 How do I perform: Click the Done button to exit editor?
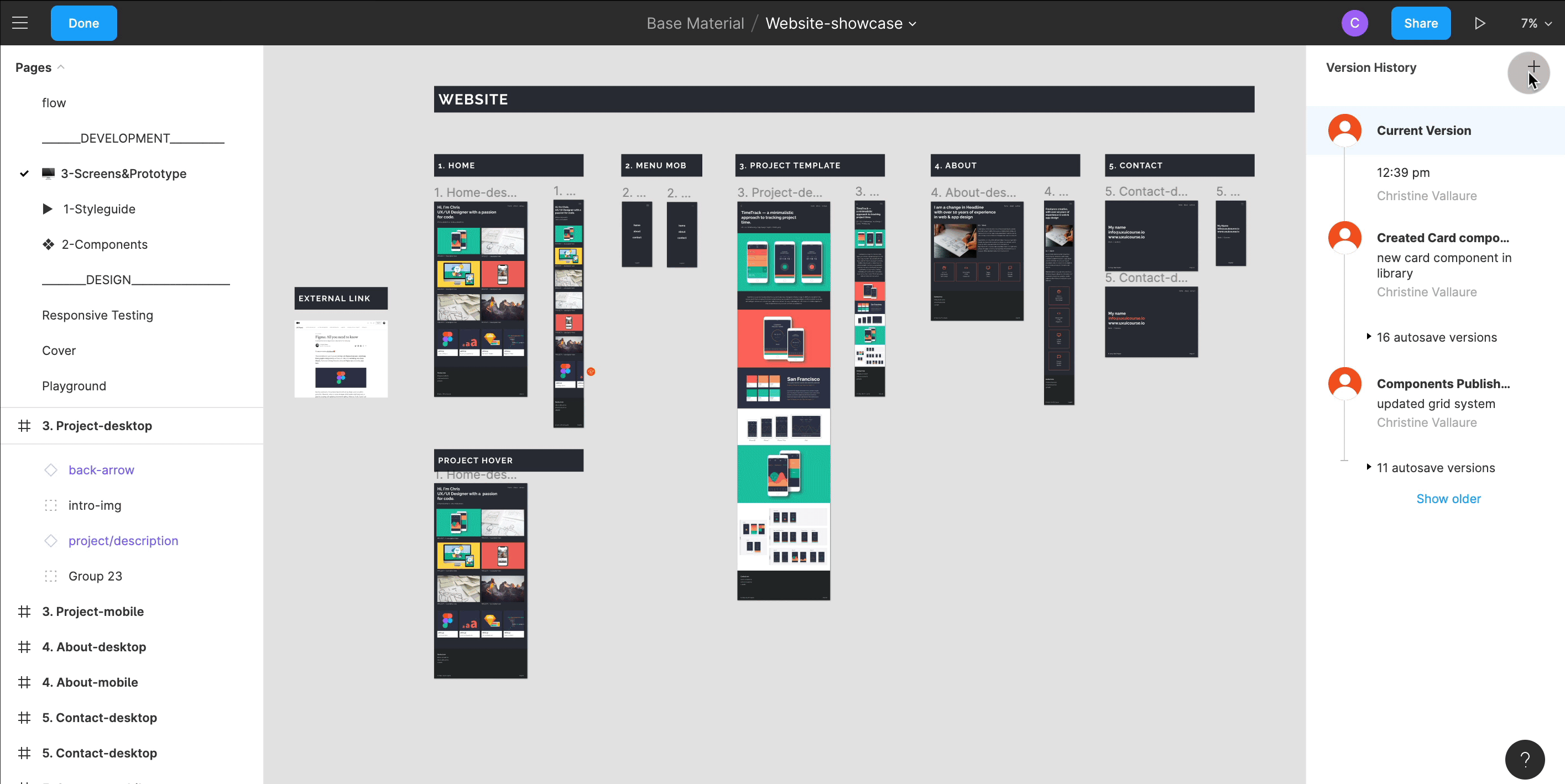[85, 23]
